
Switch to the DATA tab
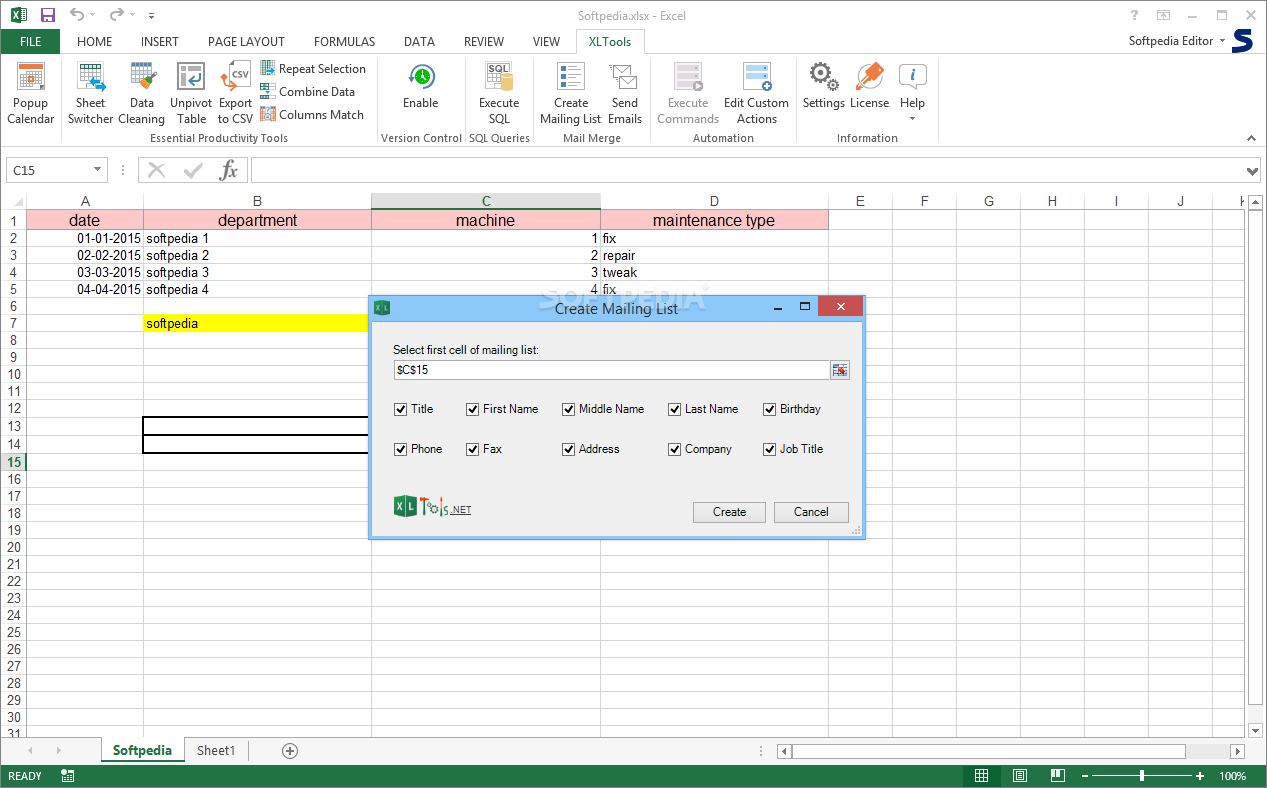tap(419, 41)
